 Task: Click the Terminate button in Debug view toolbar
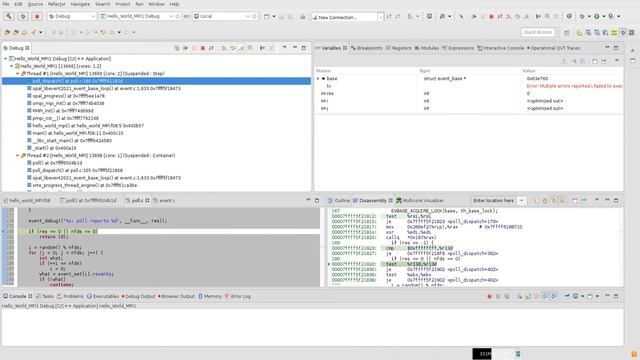[x=202, y=48]
